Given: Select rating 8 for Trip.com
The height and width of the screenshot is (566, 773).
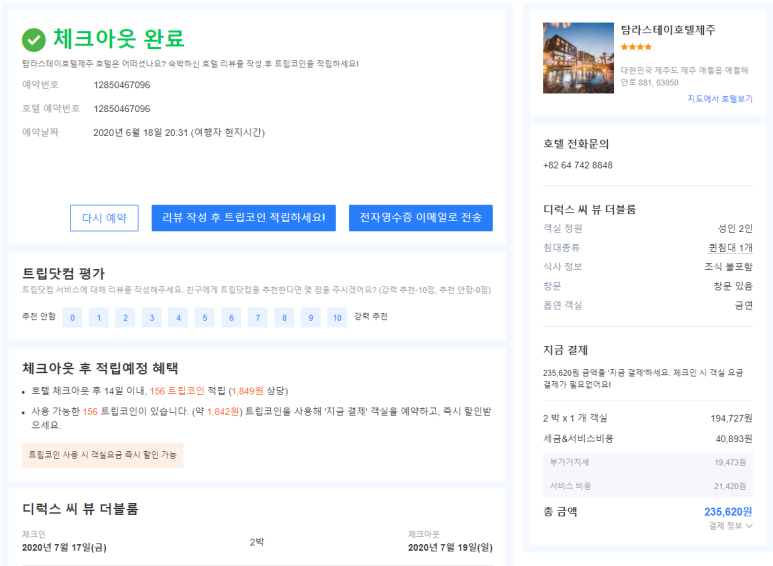Looking at the screenshot, I should point(284,318).
